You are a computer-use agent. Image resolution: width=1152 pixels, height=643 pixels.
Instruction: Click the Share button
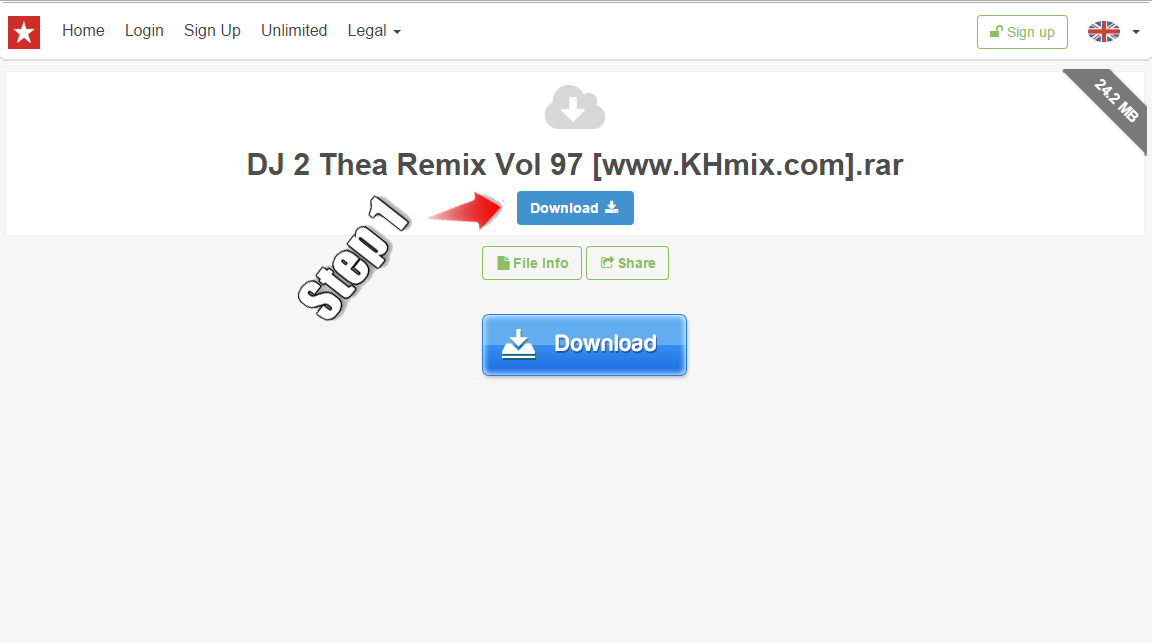tap(627, 263)
